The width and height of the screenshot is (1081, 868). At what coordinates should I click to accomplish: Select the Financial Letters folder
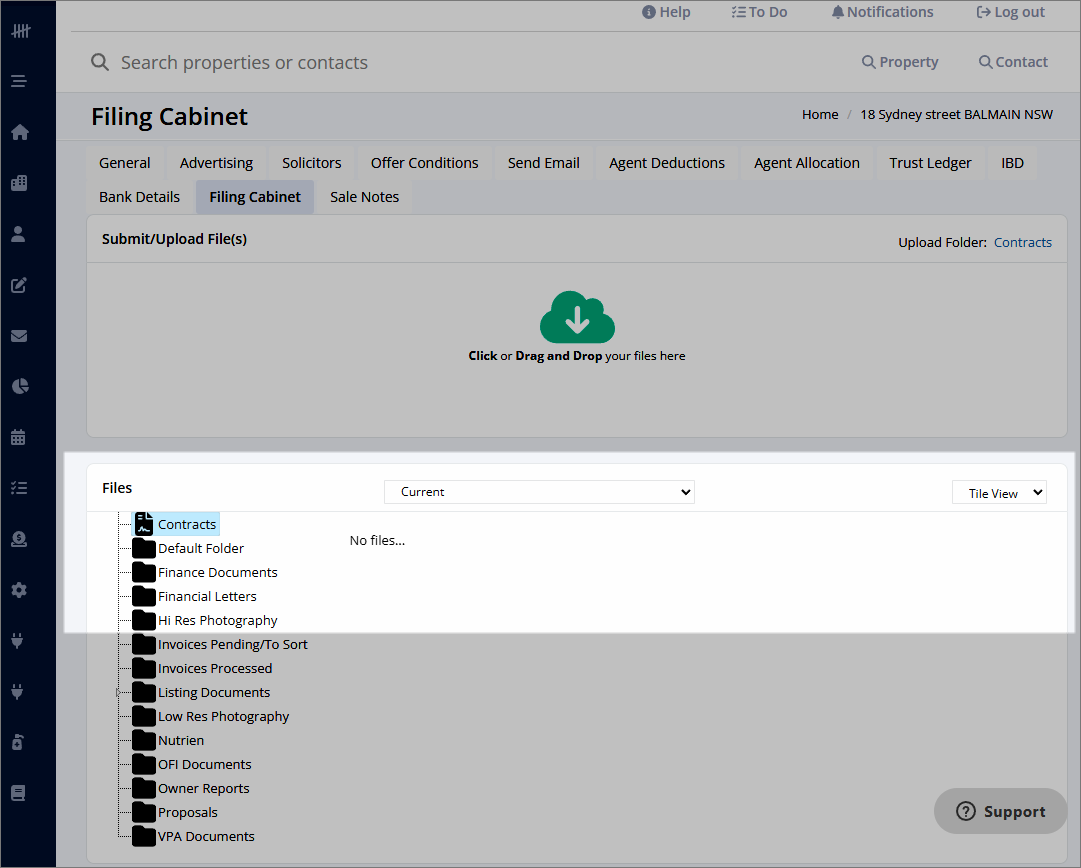point(207,597)
